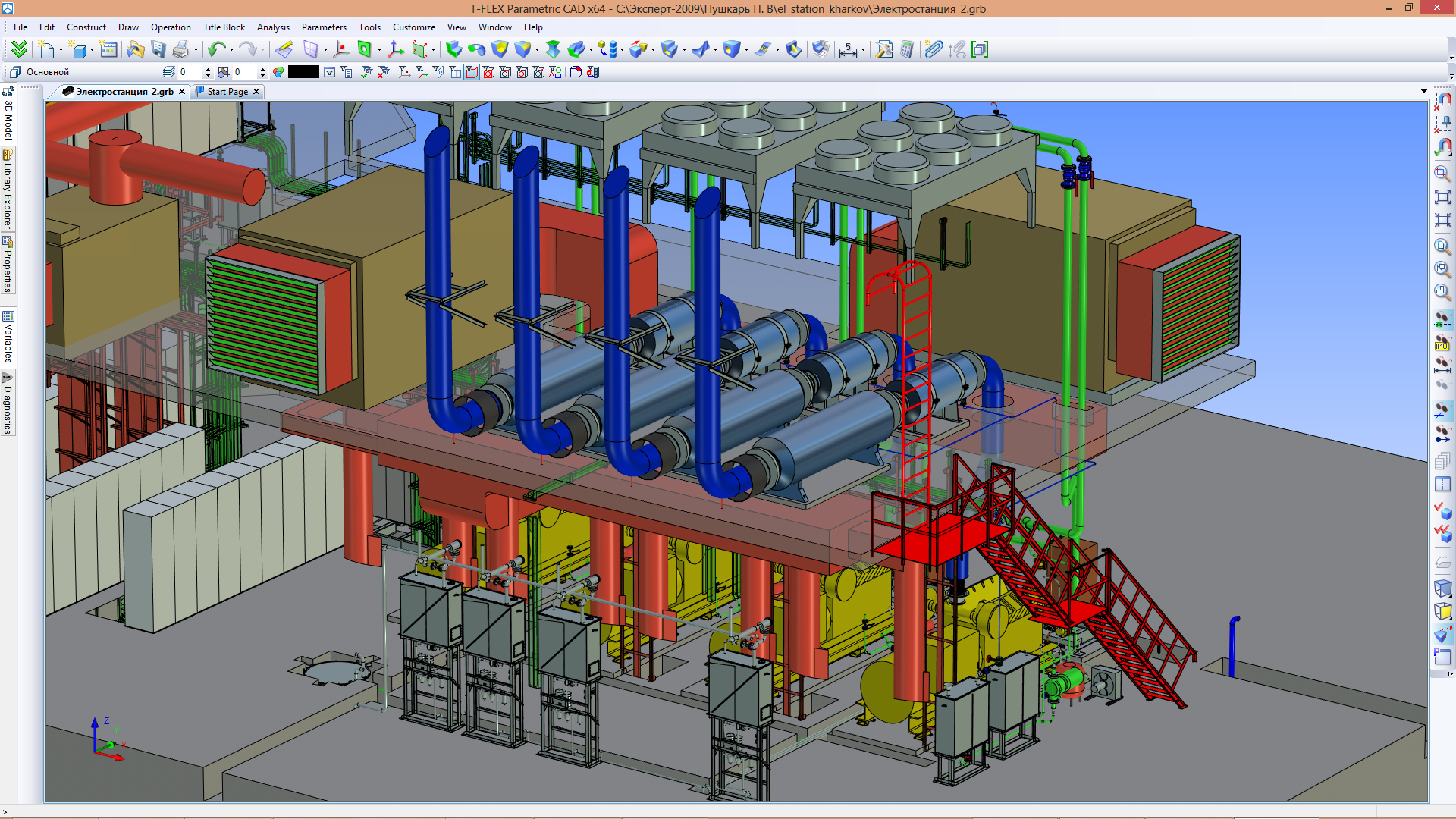Toggle the select-all filters checkmark icon

(x=367, y=72)
